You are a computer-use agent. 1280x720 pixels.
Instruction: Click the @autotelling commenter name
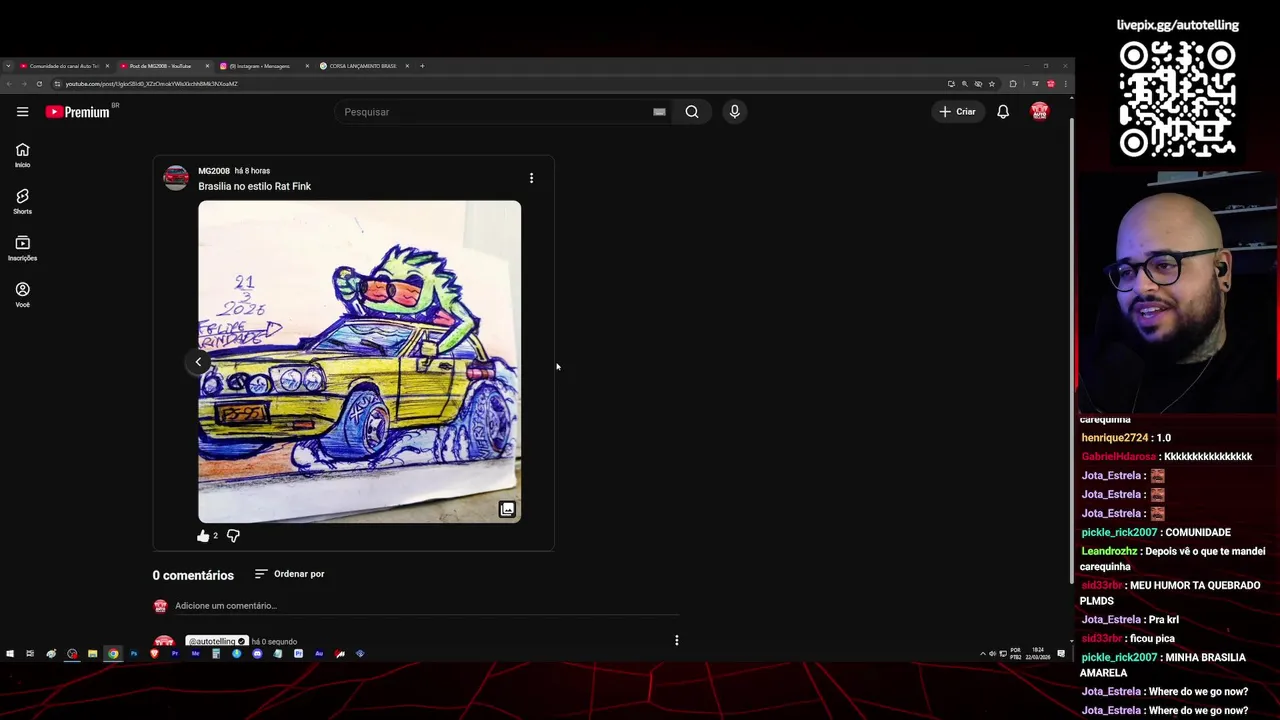[216, 641]
